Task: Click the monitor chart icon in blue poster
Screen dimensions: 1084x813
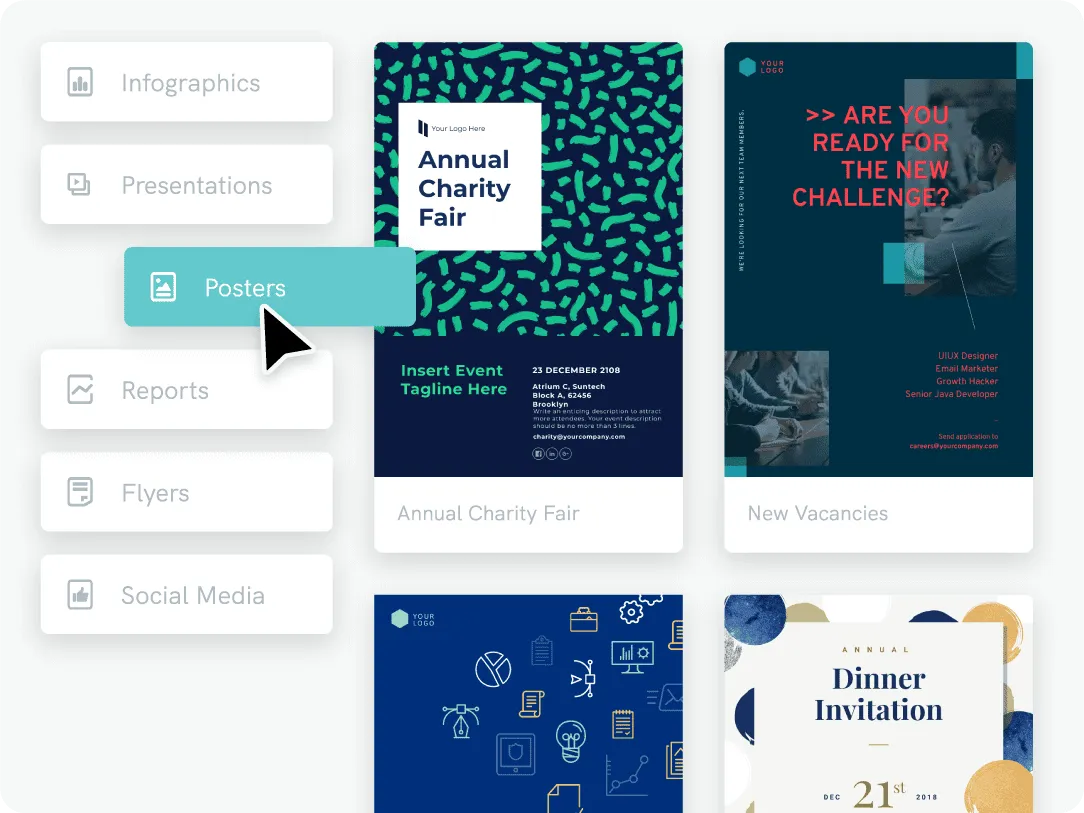Action: click(x=633, y=657)
